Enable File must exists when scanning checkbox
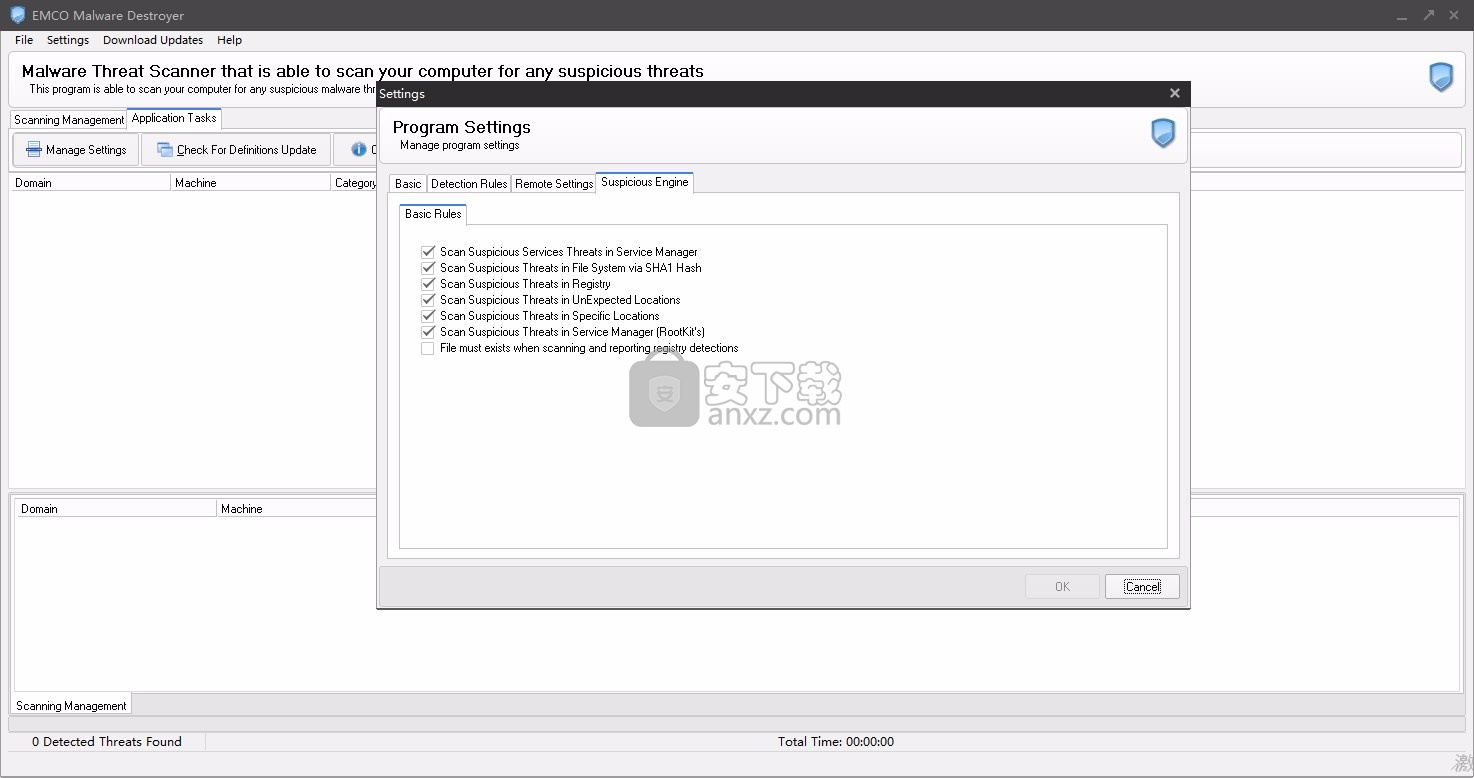Viewport: 1474px width, 778px height. click(428, 348)
